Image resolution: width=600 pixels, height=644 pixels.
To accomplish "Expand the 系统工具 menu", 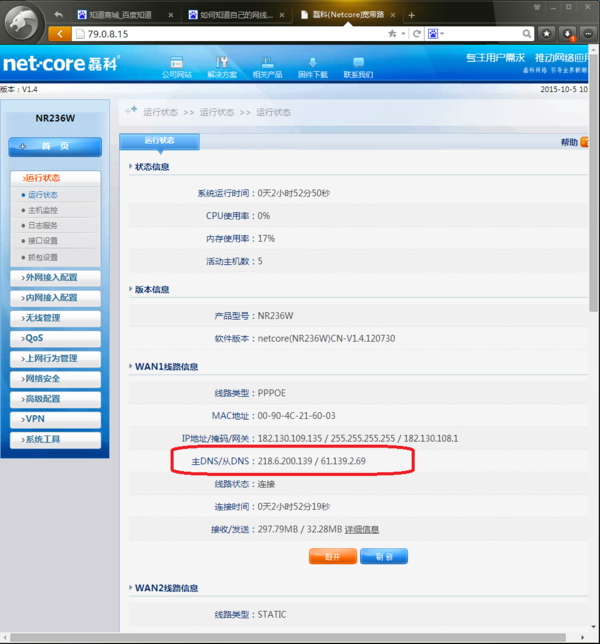I will click(x=55, y=439).
